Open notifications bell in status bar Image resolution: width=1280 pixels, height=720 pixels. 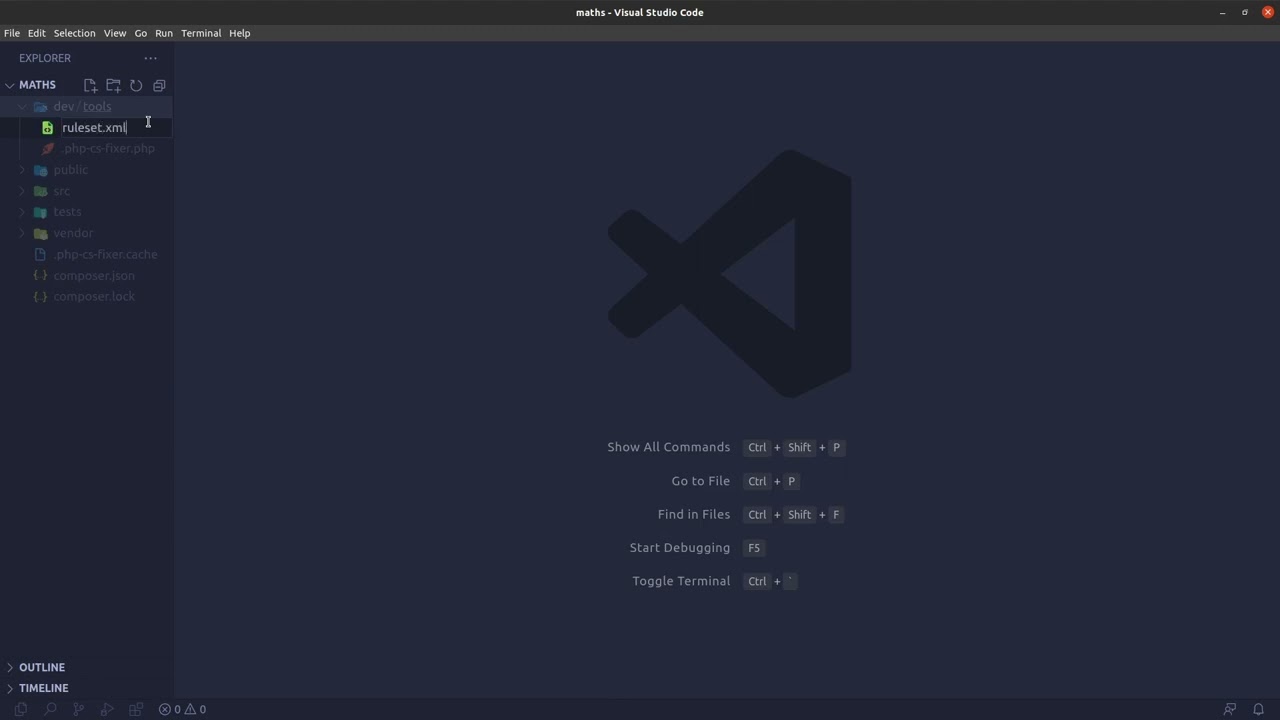pos(1259,709)
